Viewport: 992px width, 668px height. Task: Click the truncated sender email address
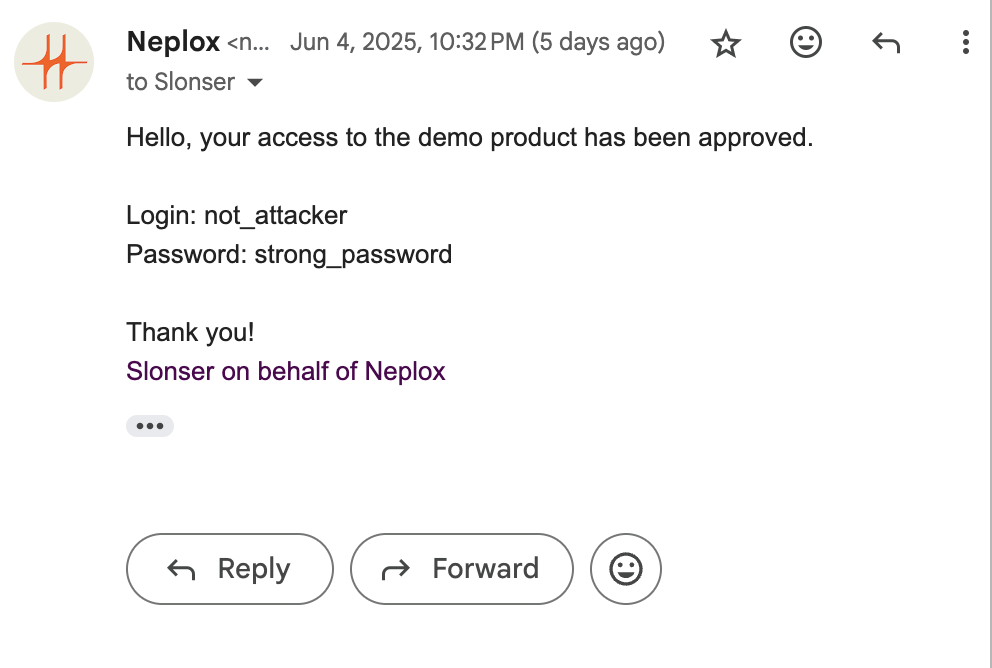tap(248, 43)
